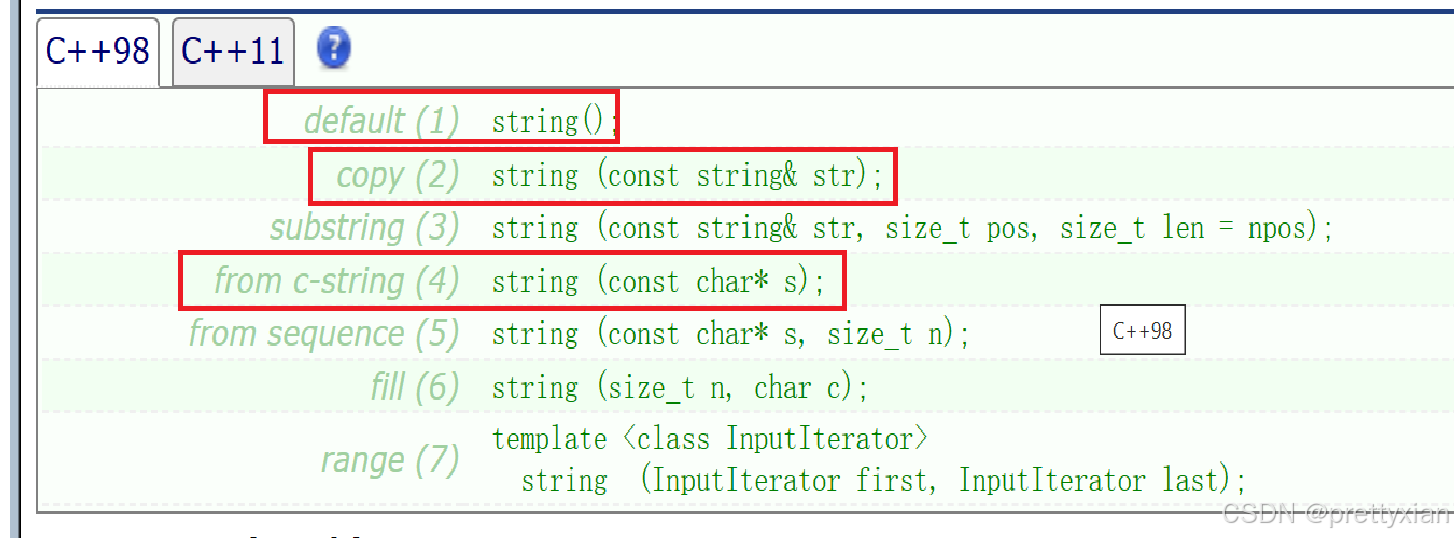This screenshot has width=1454, height=539.
Task: Click the InputIterator first, InputIterator last line
Action: [x=884, y=480]
